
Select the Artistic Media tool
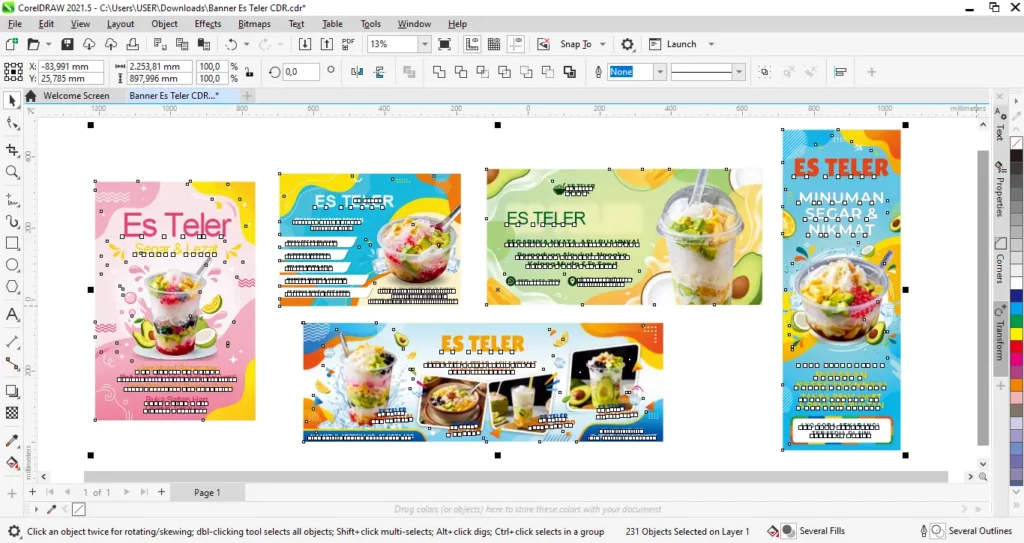(x=12, y=221)
